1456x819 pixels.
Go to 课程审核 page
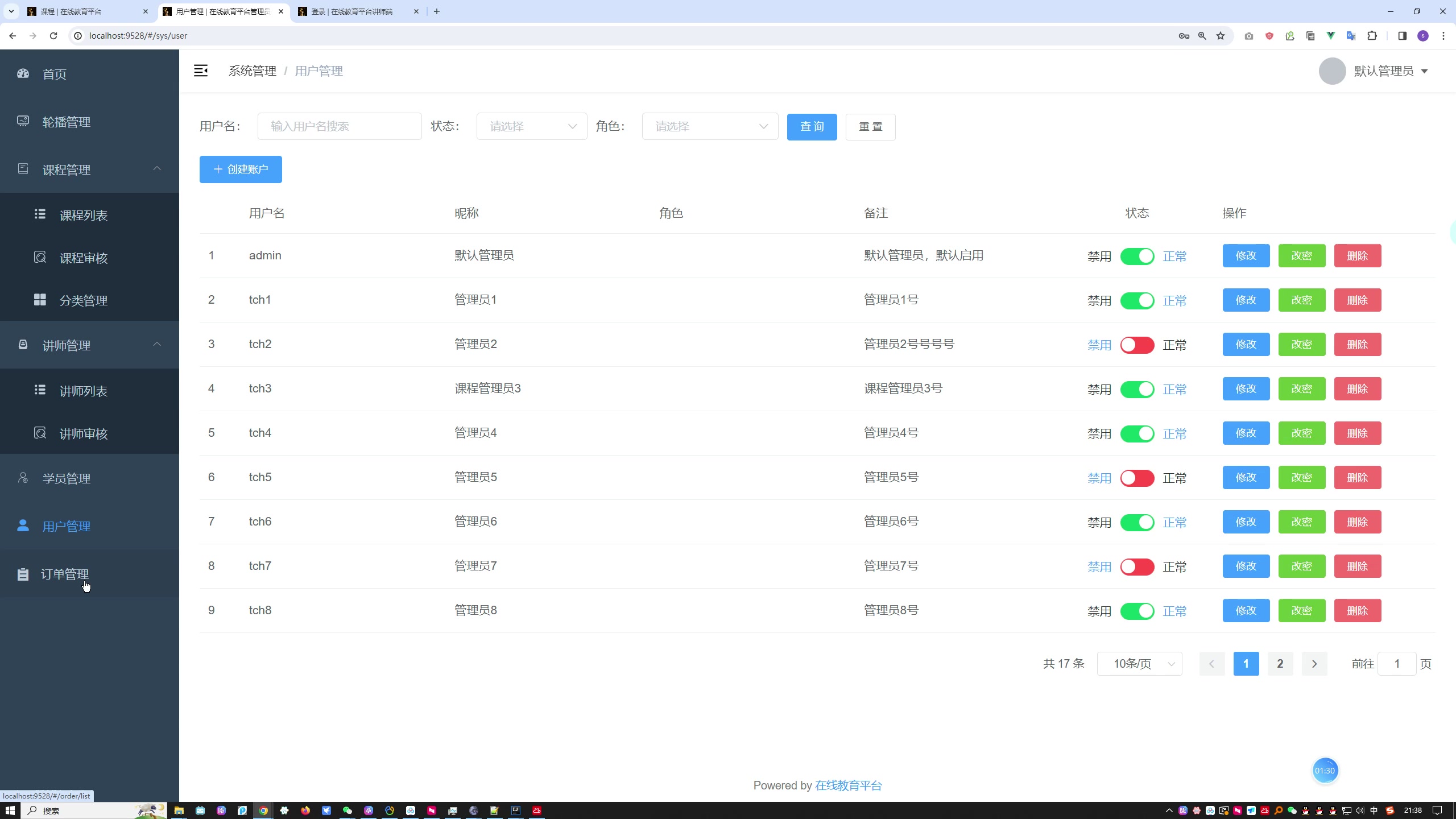(89, 258)
